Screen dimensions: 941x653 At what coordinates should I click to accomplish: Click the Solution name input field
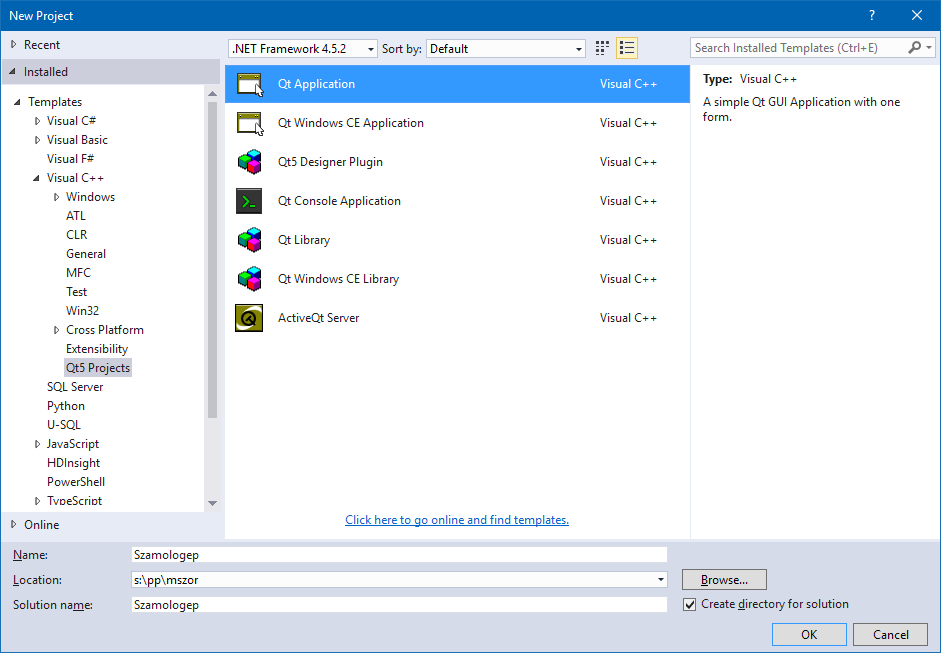pos(399,604)
